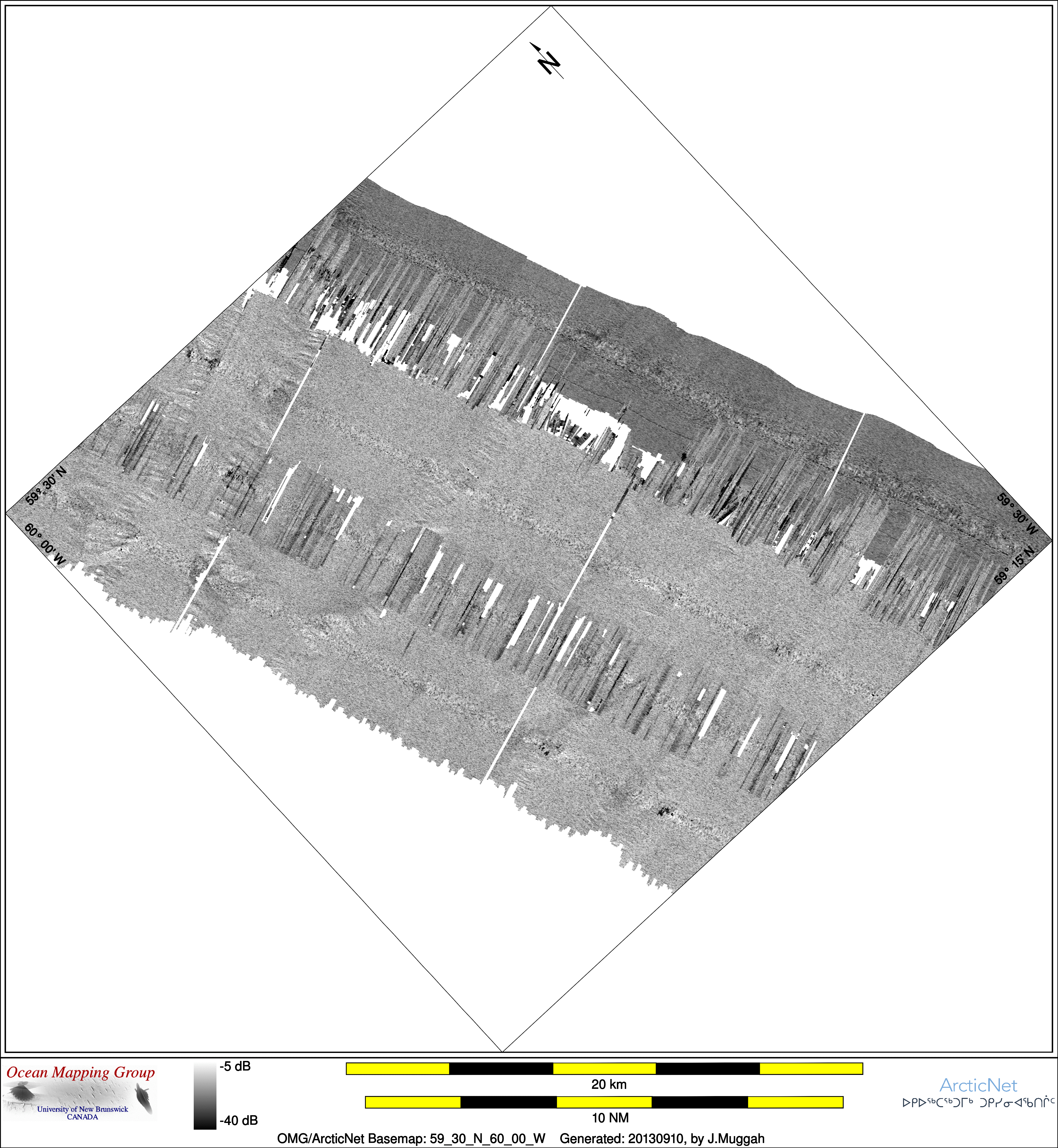The image size is (1058, 1148).
Task: Click the ArcticNet logo text
Action: click(978, 1085)
